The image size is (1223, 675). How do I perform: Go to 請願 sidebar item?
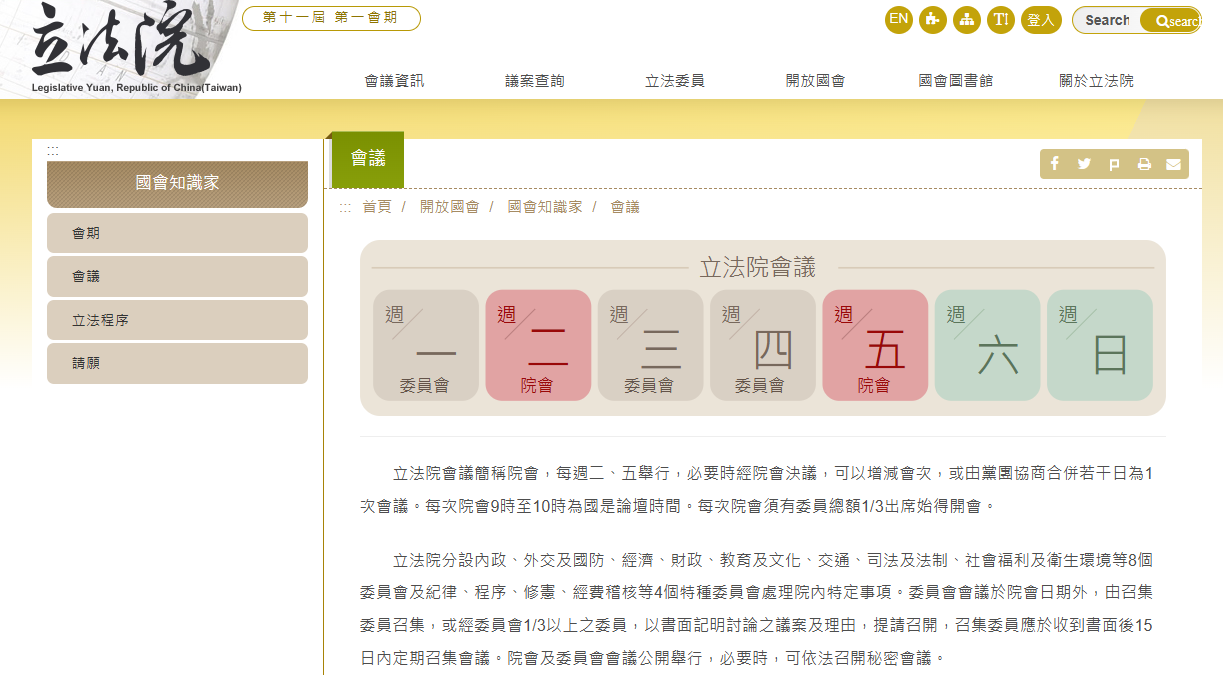(177, 363)
